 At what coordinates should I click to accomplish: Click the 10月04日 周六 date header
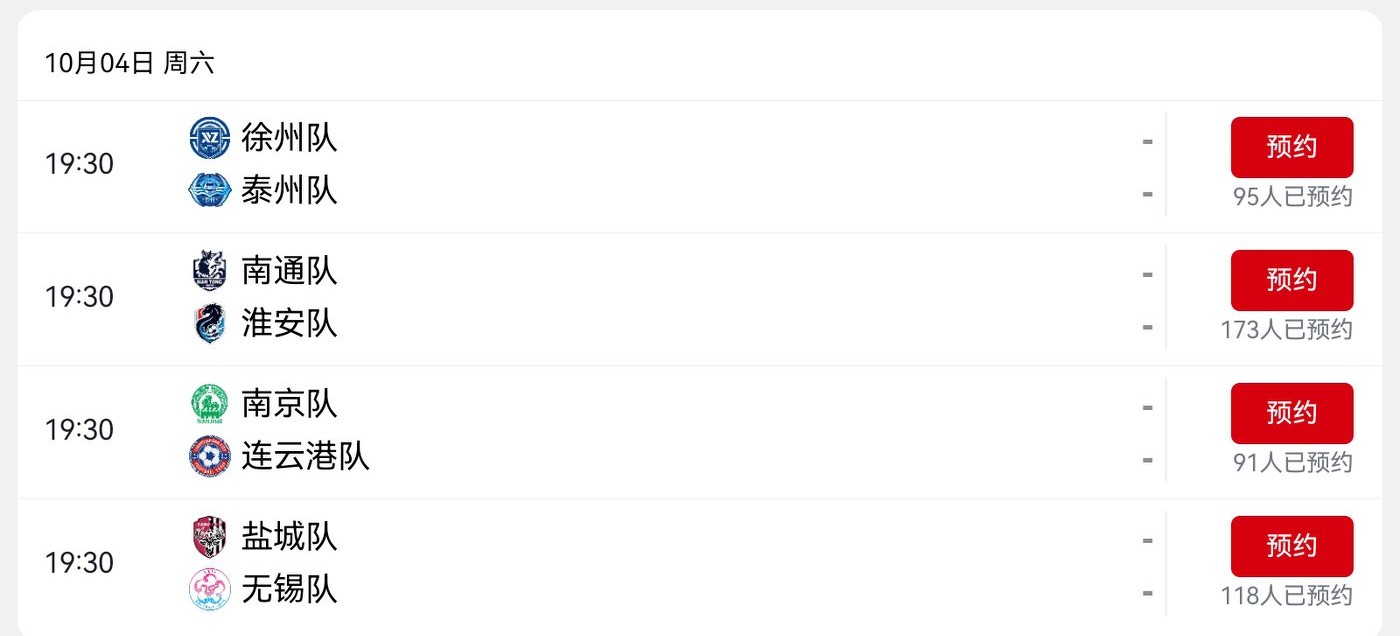[130, 64]
